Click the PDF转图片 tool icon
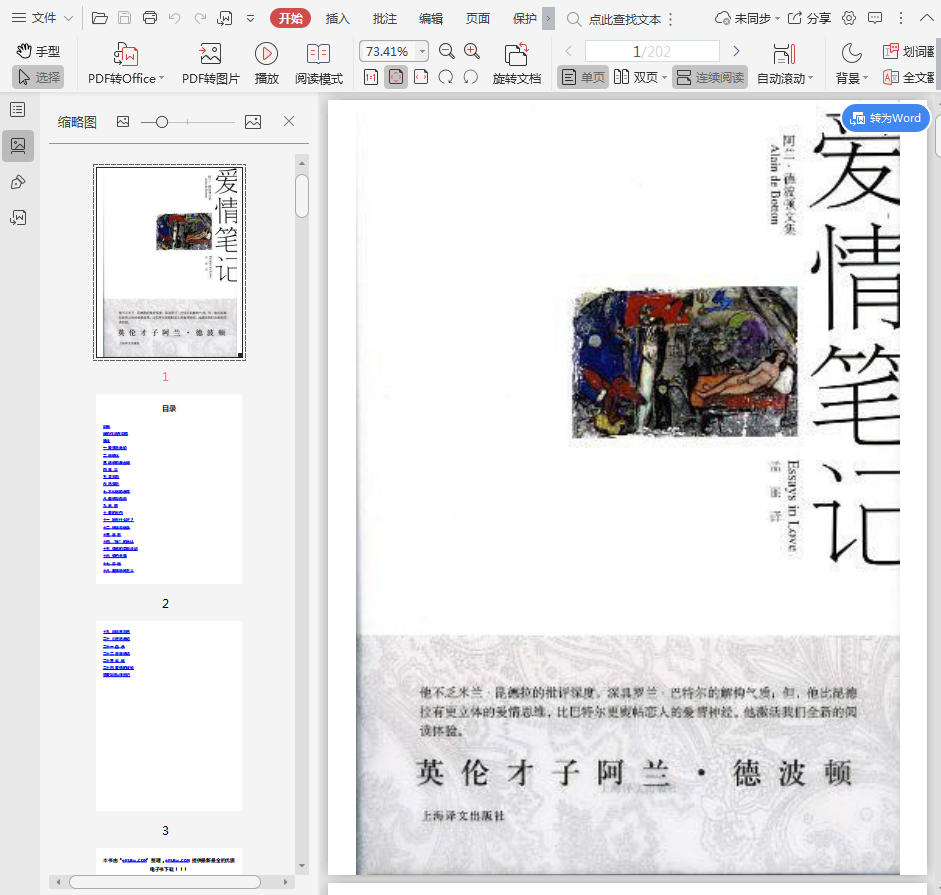 pyautogui.click(x=210, y=55)
